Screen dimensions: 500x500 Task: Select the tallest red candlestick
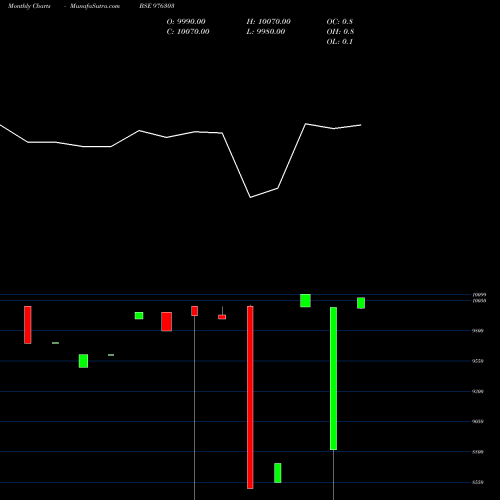250,397
